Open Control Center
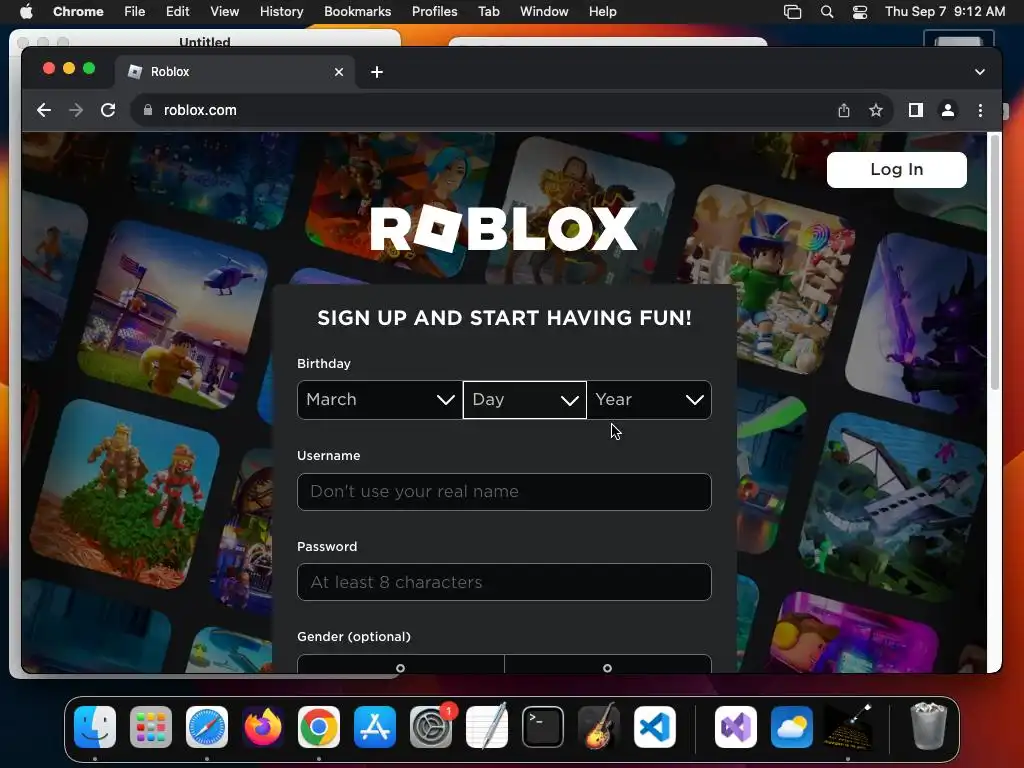The image size is (1024, 768). [x=860, y=12]
